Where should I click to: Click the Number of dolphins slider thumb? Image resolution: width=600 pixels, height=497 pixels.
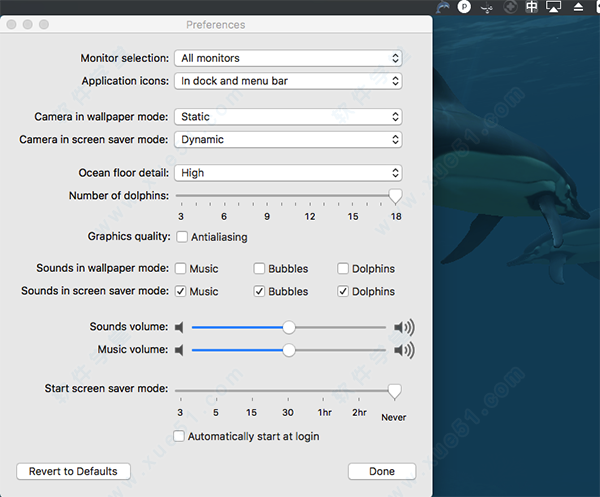point(395,196)
